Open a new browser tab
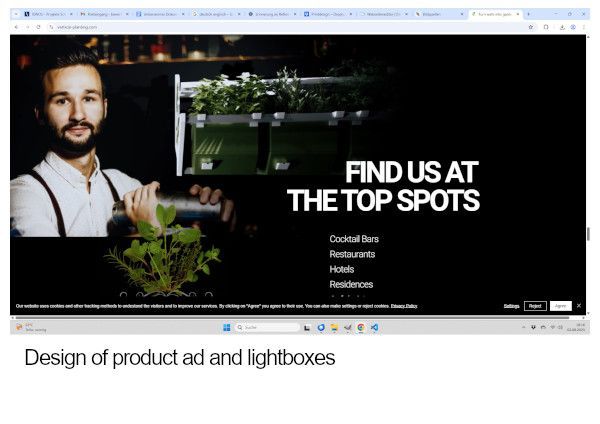Viewport: 600px width, 424px height. click(528, 14)
